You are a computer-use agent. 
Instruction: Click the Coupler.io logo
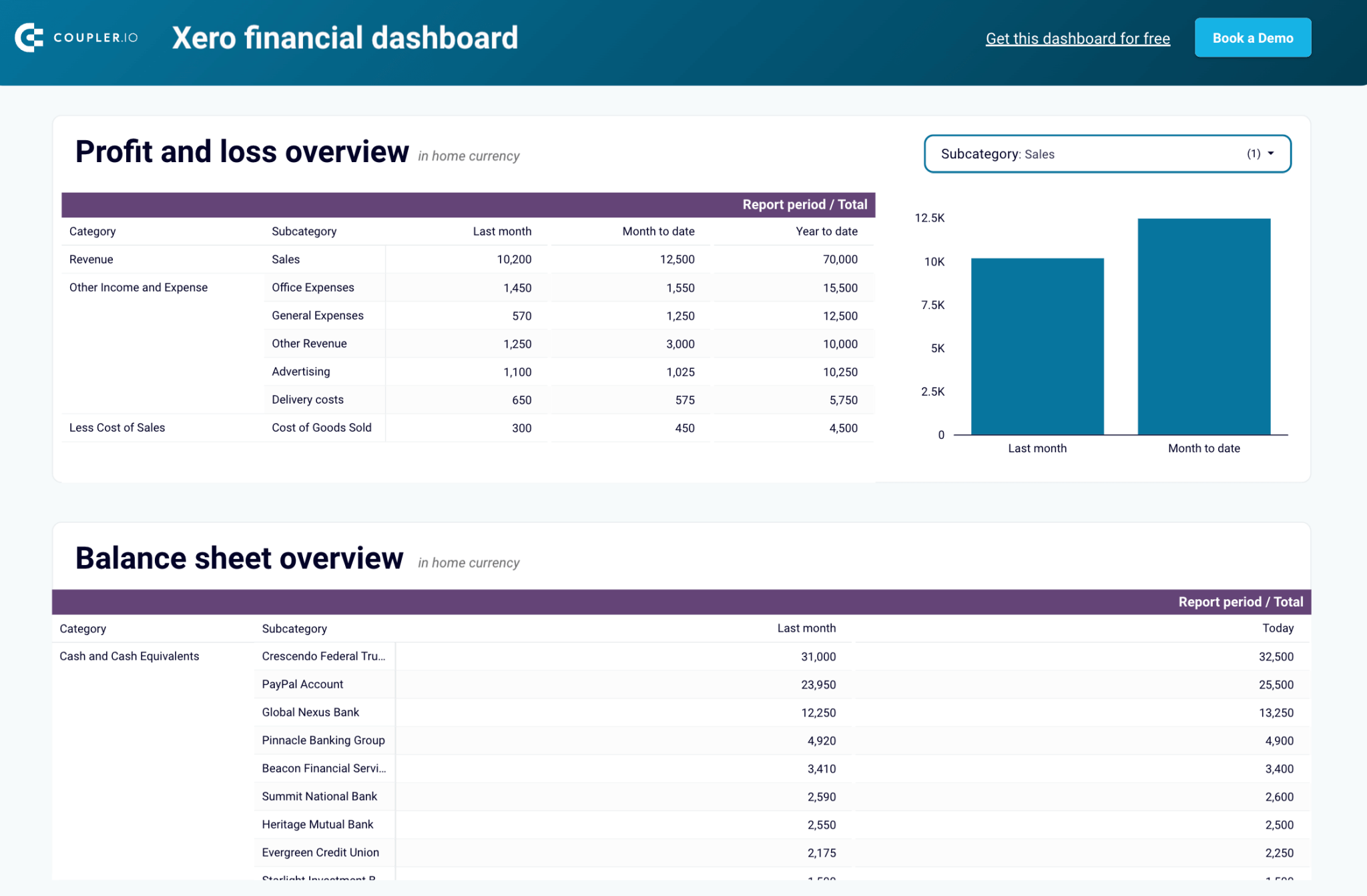tap(75, 37)
